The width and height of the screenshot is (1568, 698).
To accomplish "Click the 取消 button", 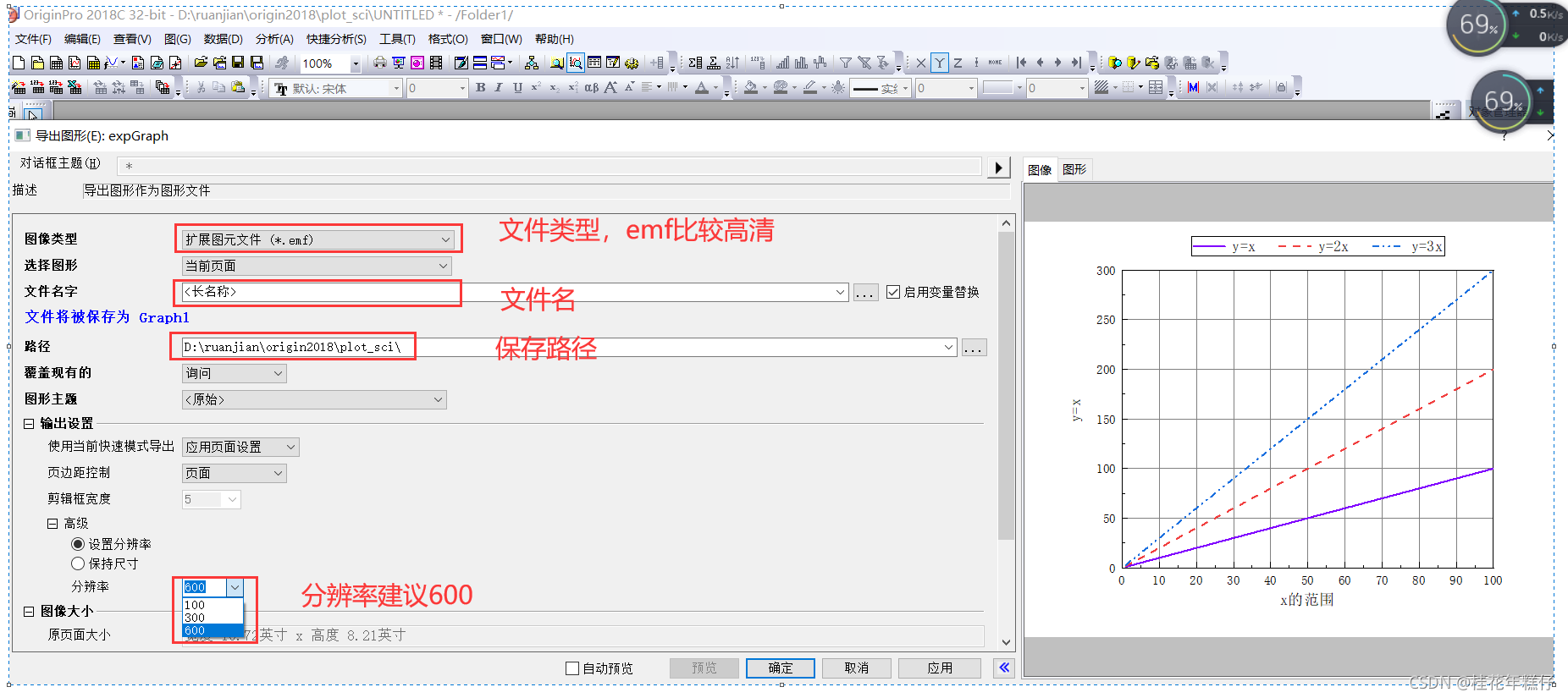I will point(857,668).
